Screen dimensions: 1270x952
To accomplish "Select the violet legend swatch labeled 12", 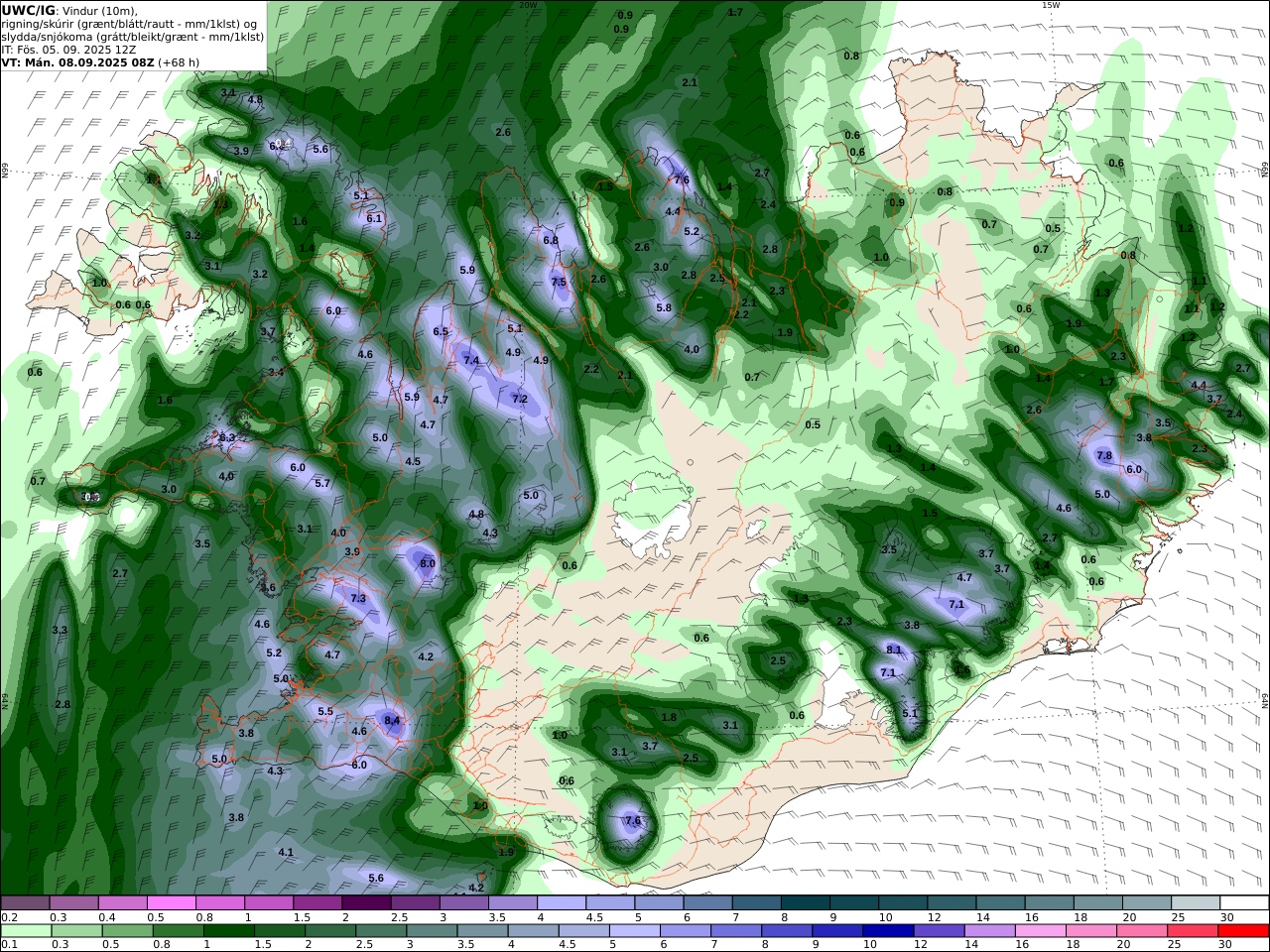I will tap(939, 931).
